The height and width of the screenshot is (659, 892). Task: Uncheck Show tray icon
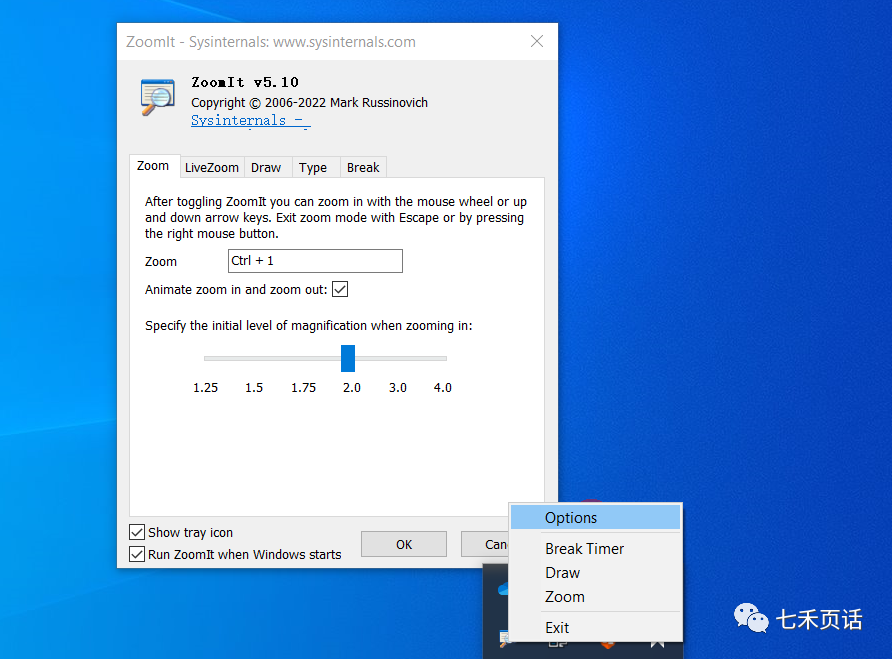137,532
